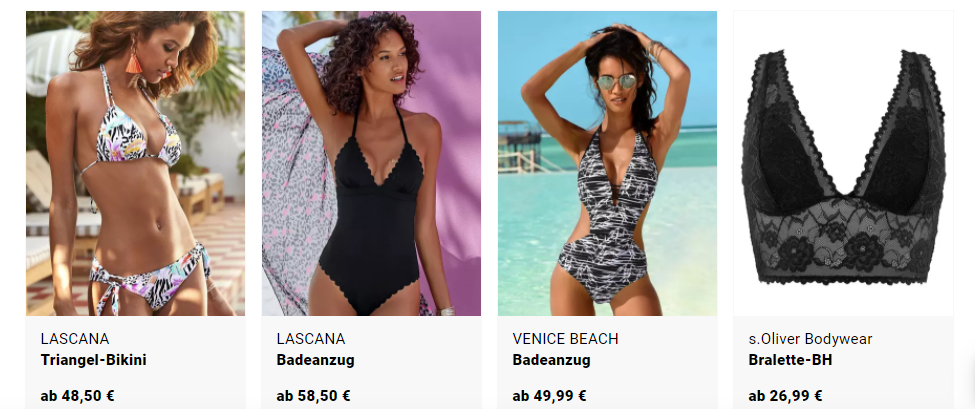Click the price ab 26,99 €
Screen dimensions: 975x409
785,396
